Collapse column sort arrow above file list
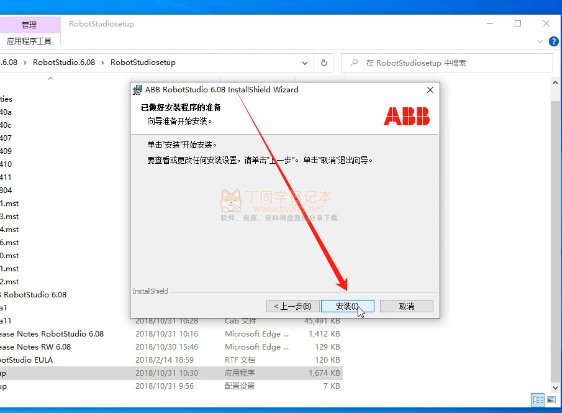Screen dimensions: 562x413 click(x=51, y=78)
